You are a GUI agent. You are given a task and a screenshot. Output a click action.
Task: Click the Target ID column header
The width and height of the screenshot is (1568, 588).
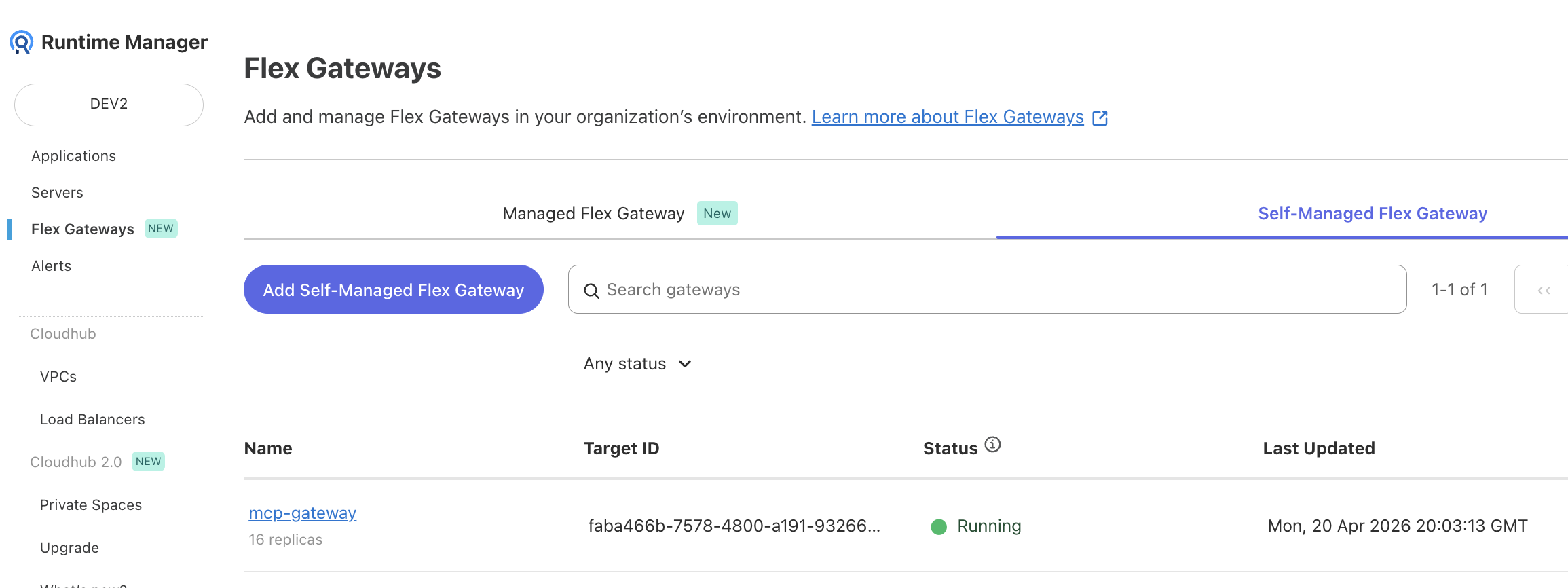click(621, 448)
